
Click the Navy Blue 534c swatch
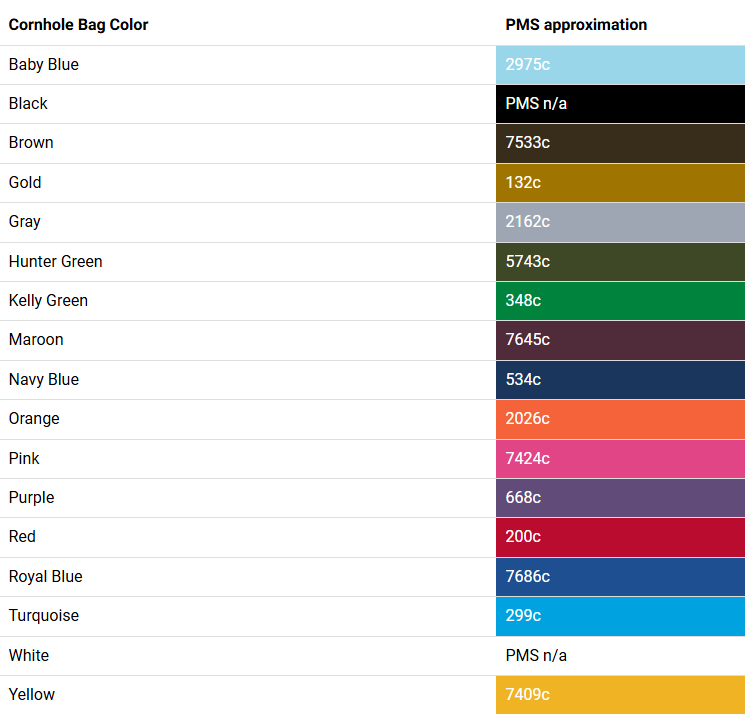pos(621,380)
